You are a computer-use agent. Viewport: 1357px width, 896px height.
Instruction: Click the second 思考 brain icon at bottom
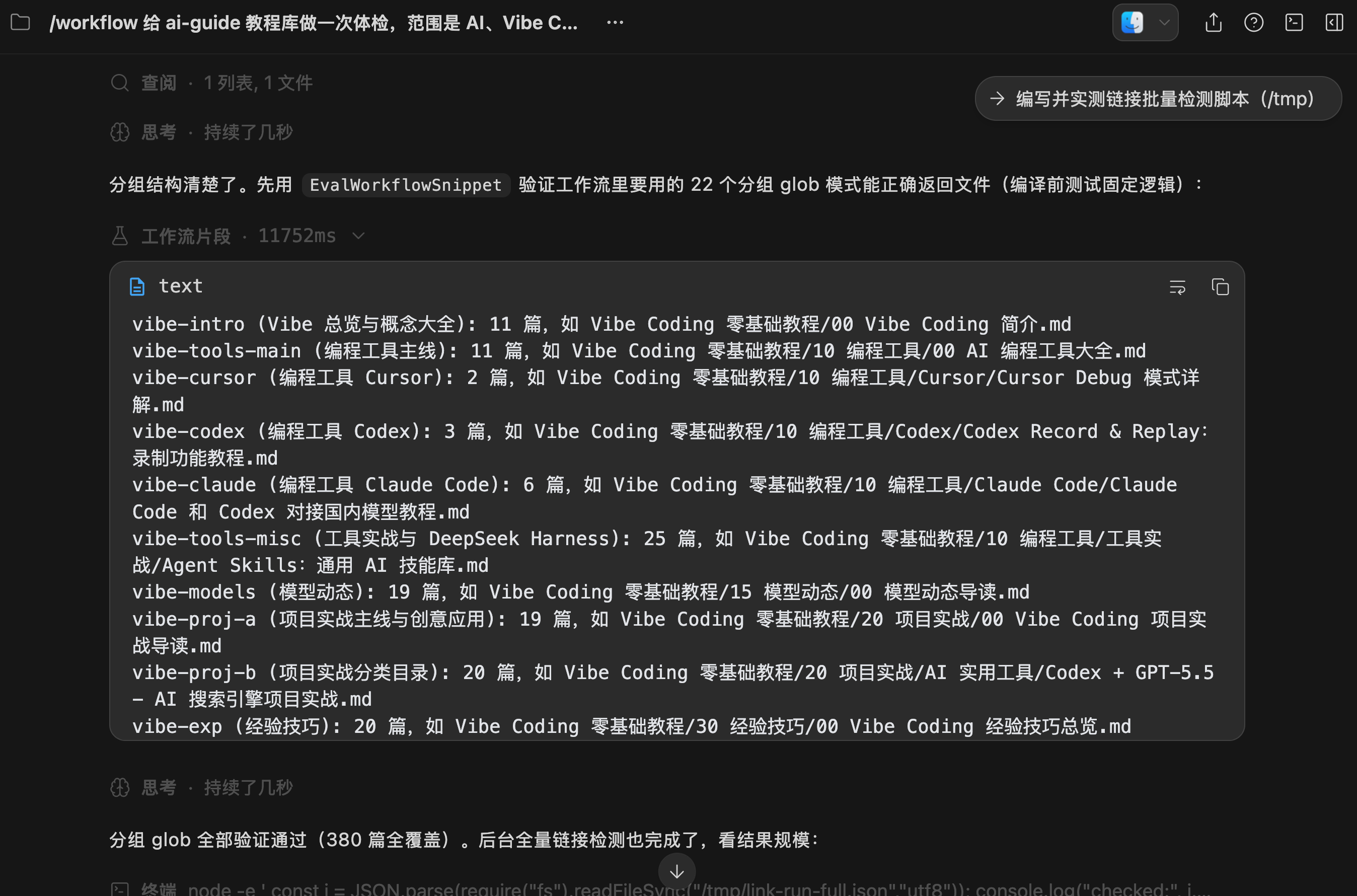coord(119,787)
